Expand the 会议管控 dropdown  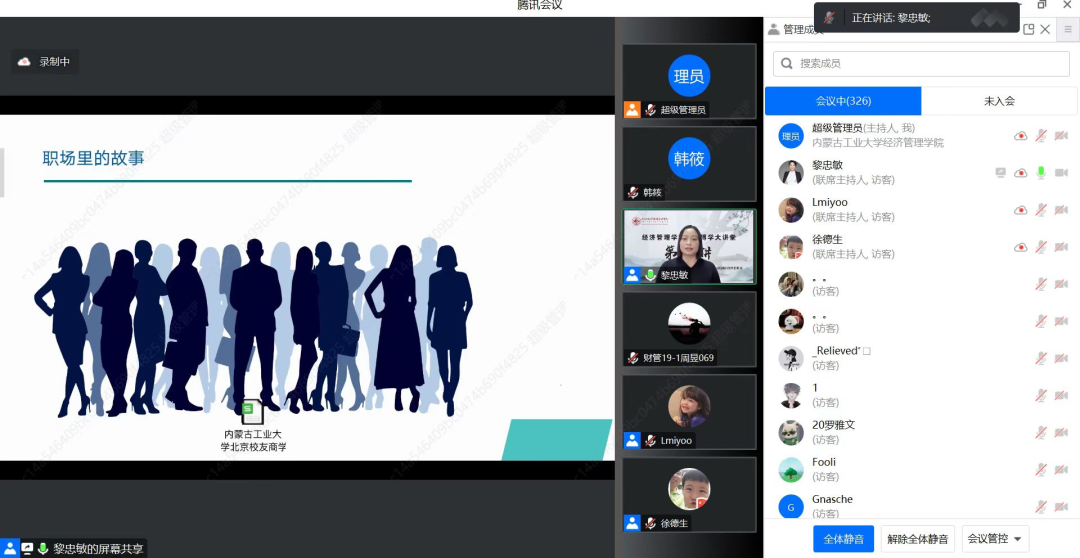(x=995, y=539)
